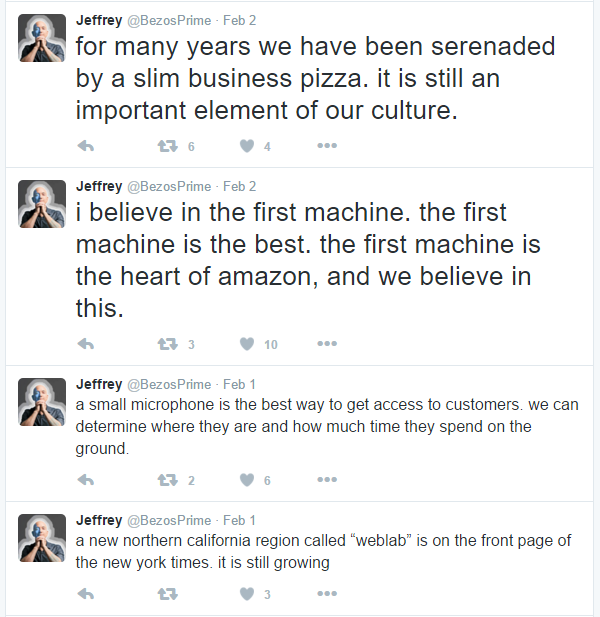The image size is (600, 617).
Task: Retweet the weblab region tweet
Action: pyautogui.click(x=167, y=594)
